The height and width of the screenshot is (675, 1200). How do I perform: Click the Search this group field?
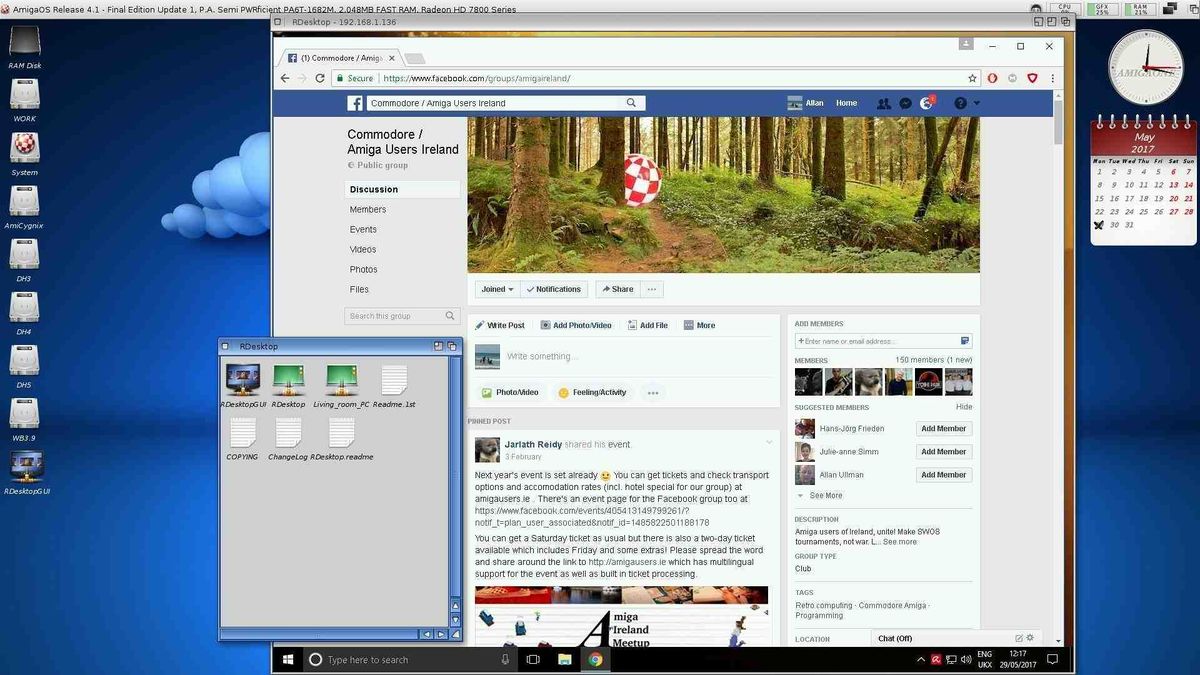[394, 316]
